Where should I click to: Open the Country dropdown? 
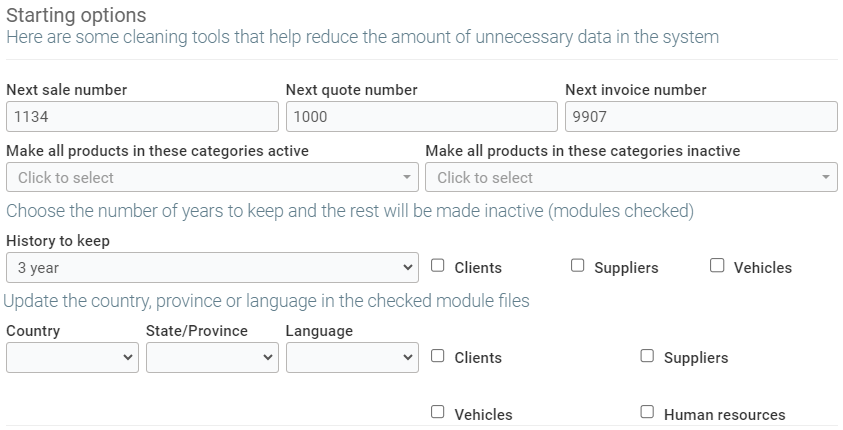(72, 358)
